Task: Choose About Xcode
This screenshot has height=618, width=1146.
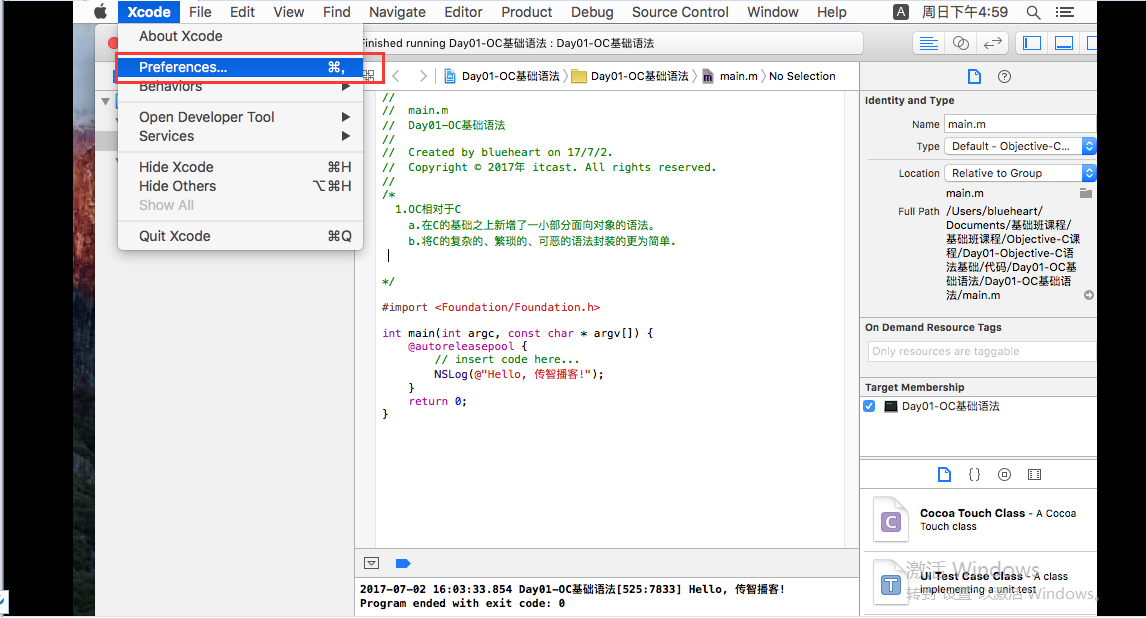Action: (x=240, y=36)
